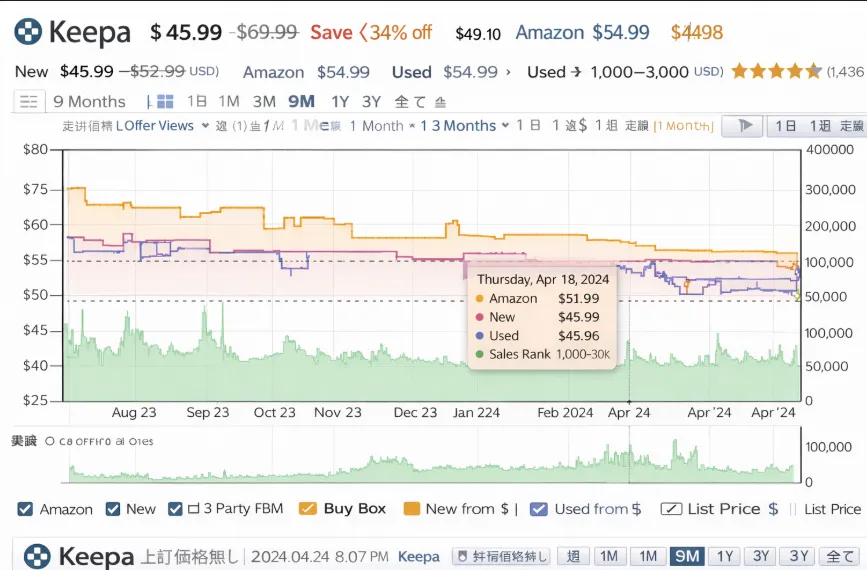Viewport: 867px width, 570px height.
Task: Click the Keepa logo in bottom bar
Action: point(37,556)
